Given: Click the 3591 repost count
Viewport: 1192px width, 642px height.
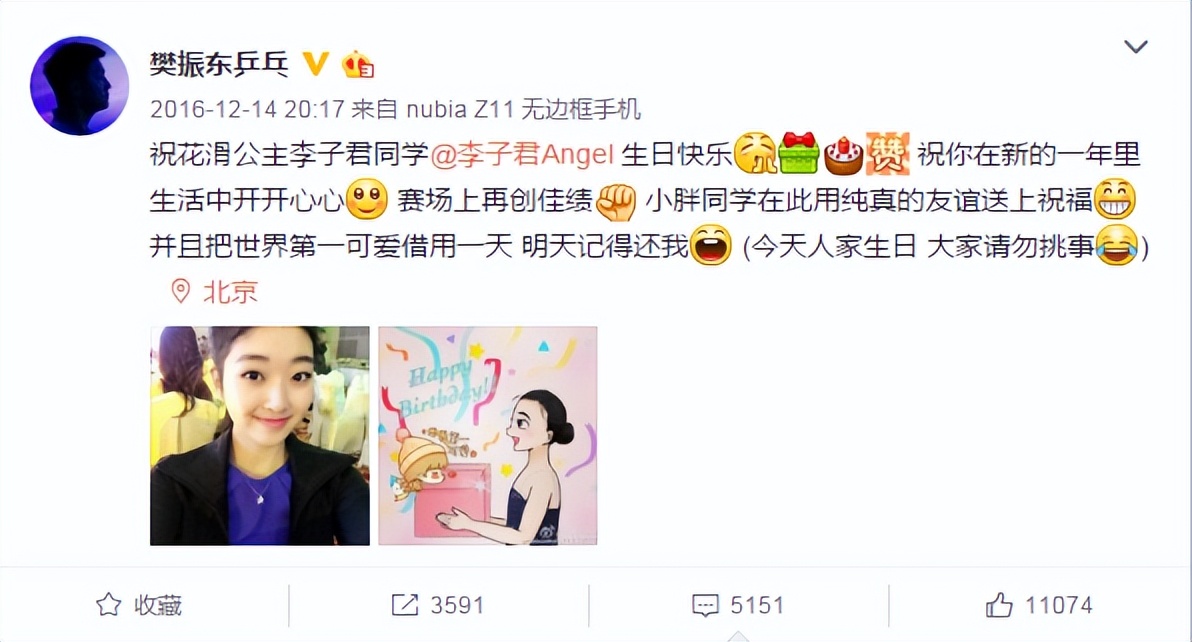Looking at the screenshot, I should pyautogui.click(x=457, y=606).
